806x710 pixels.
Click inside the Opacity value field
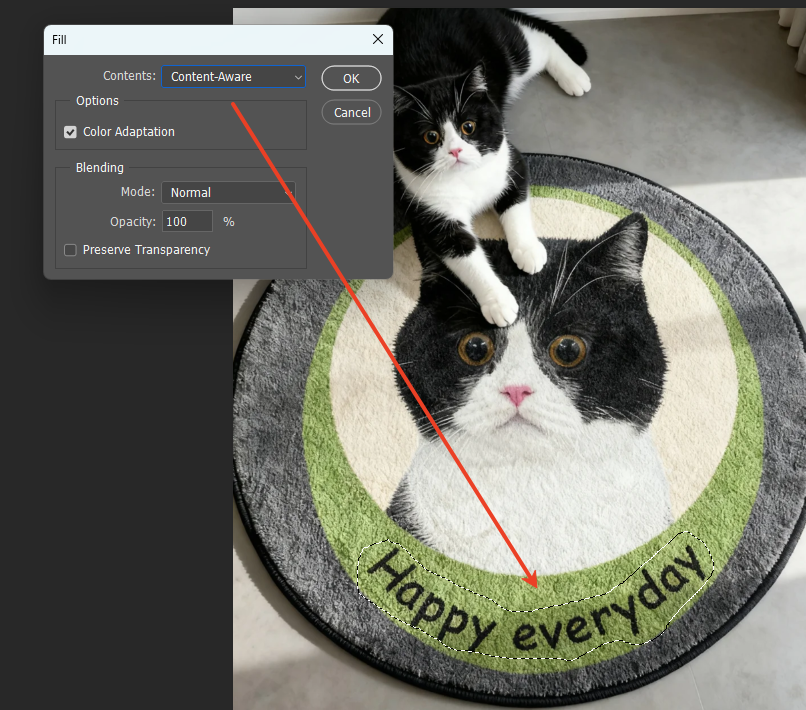(187, 221)
